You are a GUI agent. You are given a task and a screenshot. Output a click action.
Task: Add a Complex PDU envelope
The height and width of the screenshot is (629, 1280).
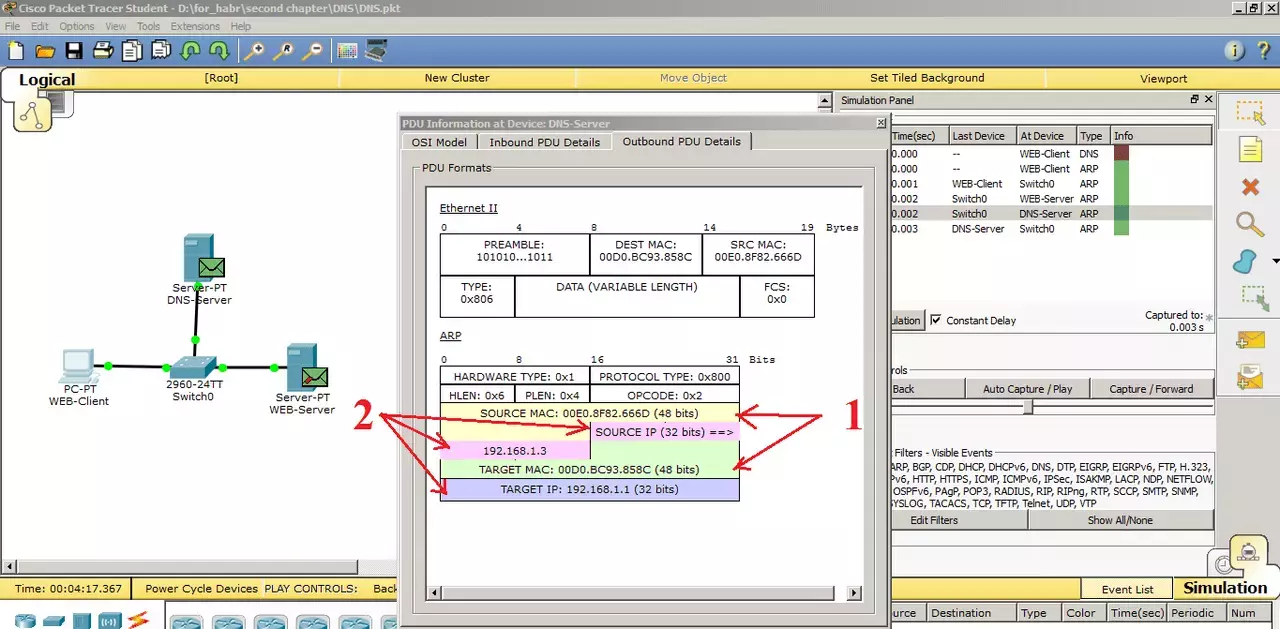(1250, 377)
